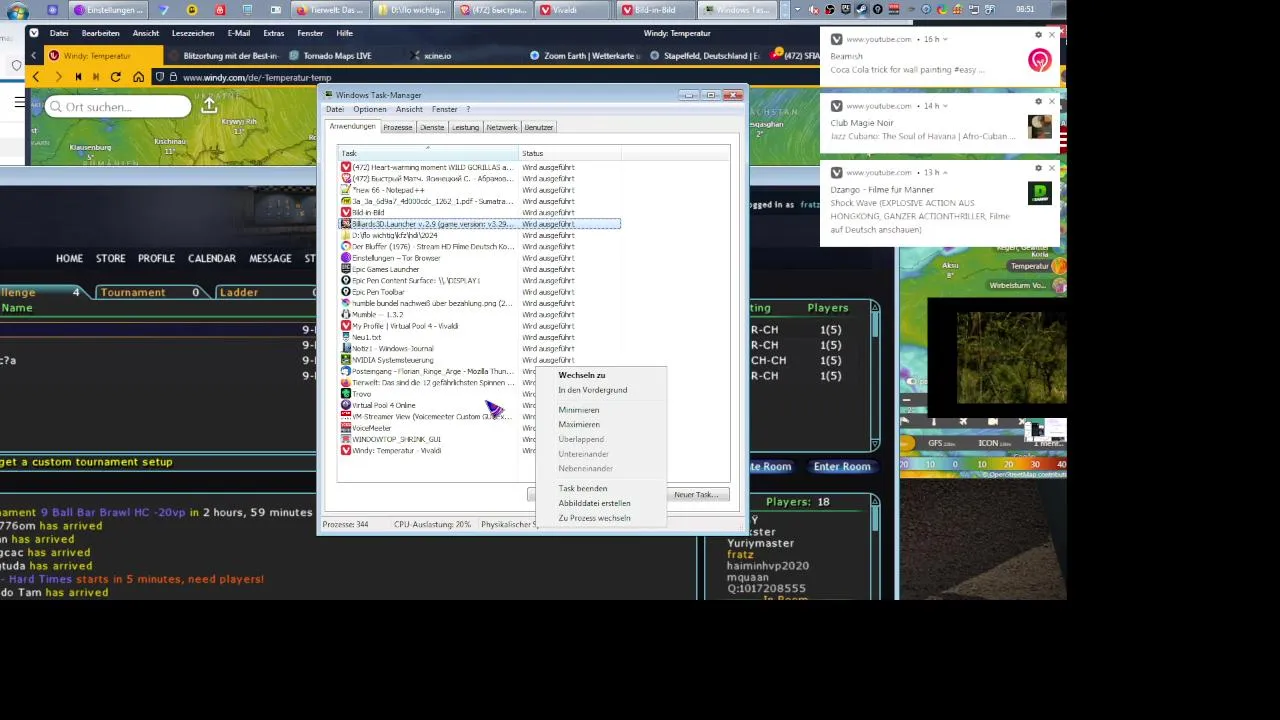Select 'Virtual Pool 4 Online' task row
The height and width of the screenshot is (720, 1280).
pos(435,405)
